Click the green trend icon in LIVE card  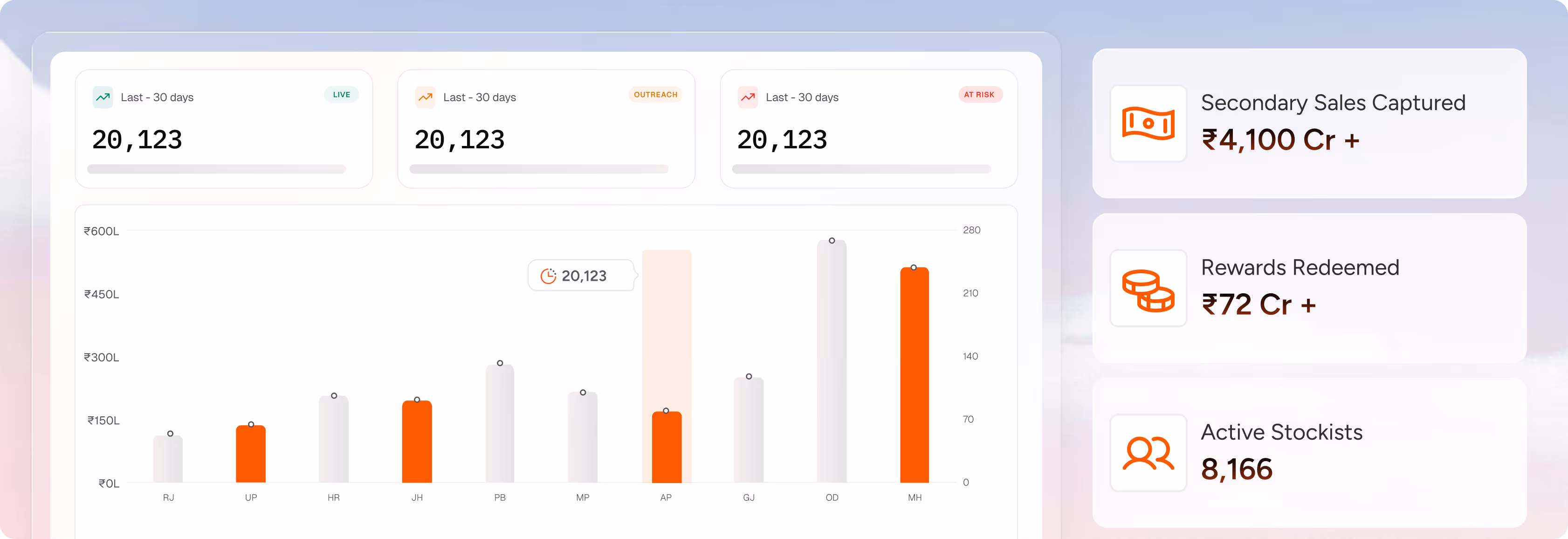pyautogui.click(x=103, y=97)
